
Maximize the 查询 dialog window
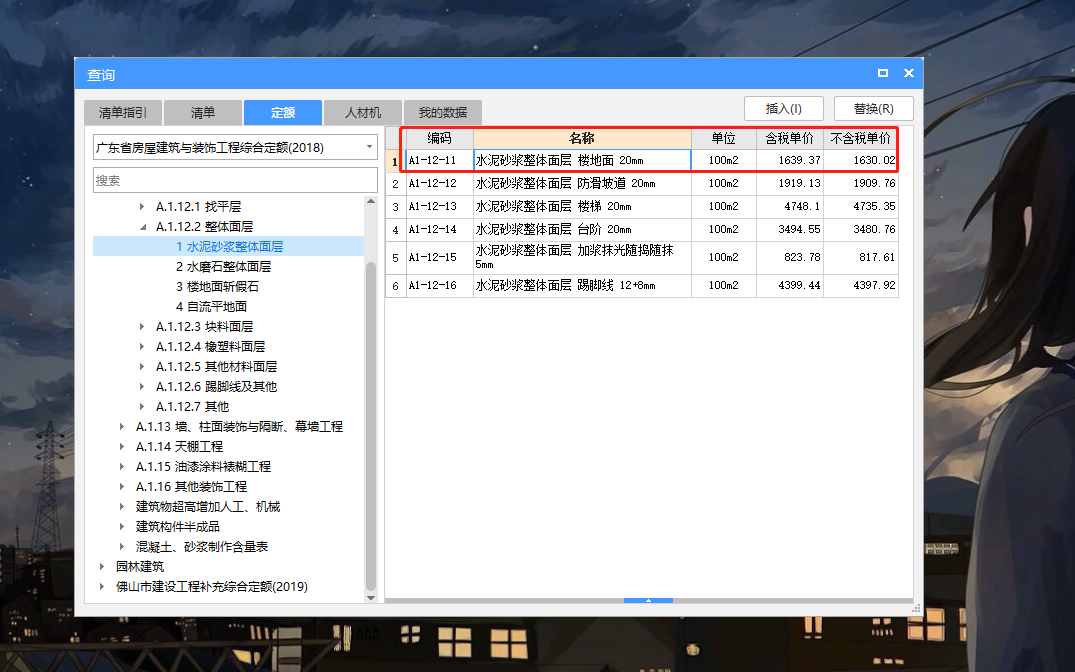coord(883,73)
